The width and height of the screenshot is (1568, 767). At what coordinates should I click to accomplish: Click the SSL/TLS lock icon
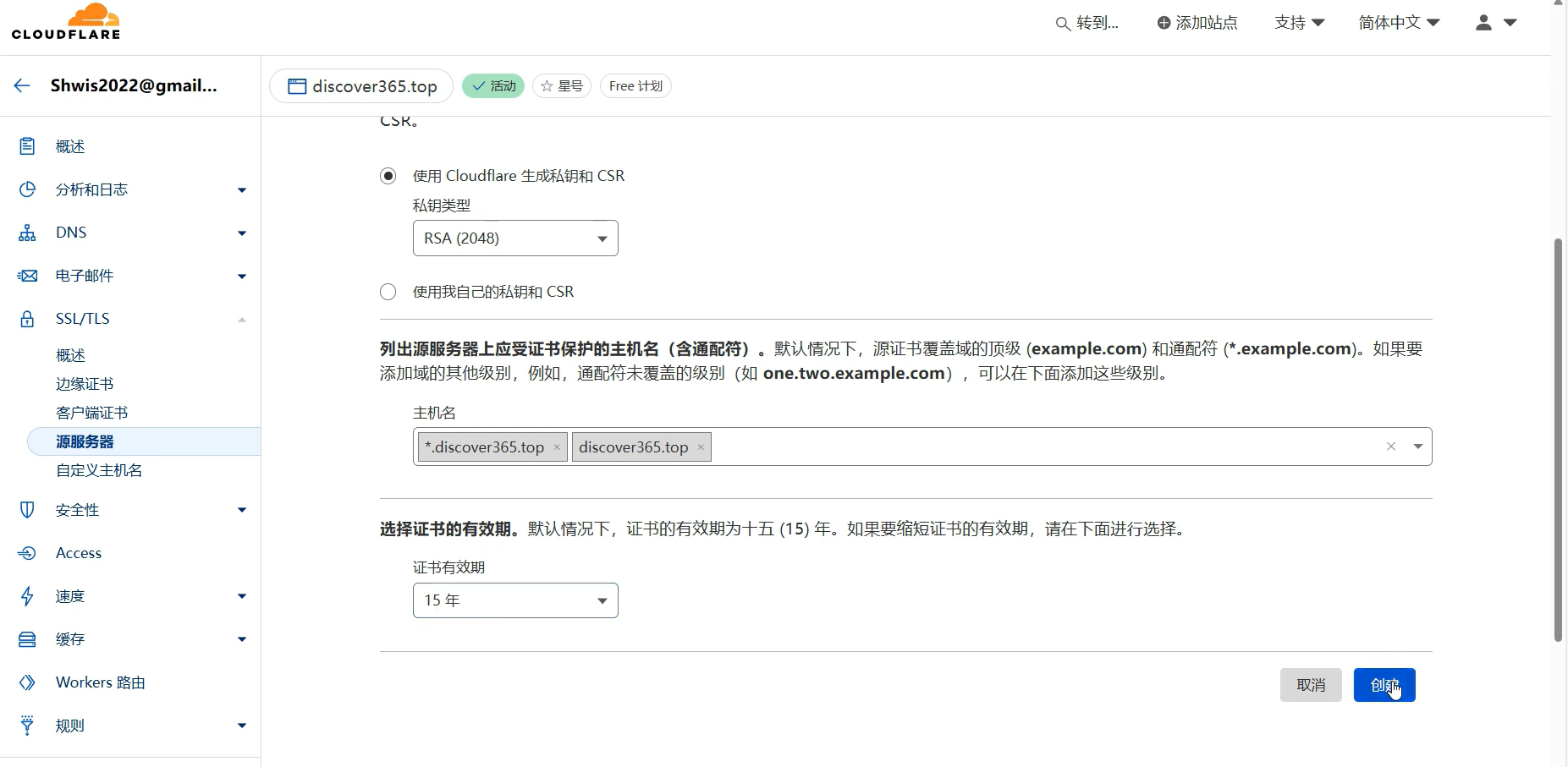coord(27,319)
